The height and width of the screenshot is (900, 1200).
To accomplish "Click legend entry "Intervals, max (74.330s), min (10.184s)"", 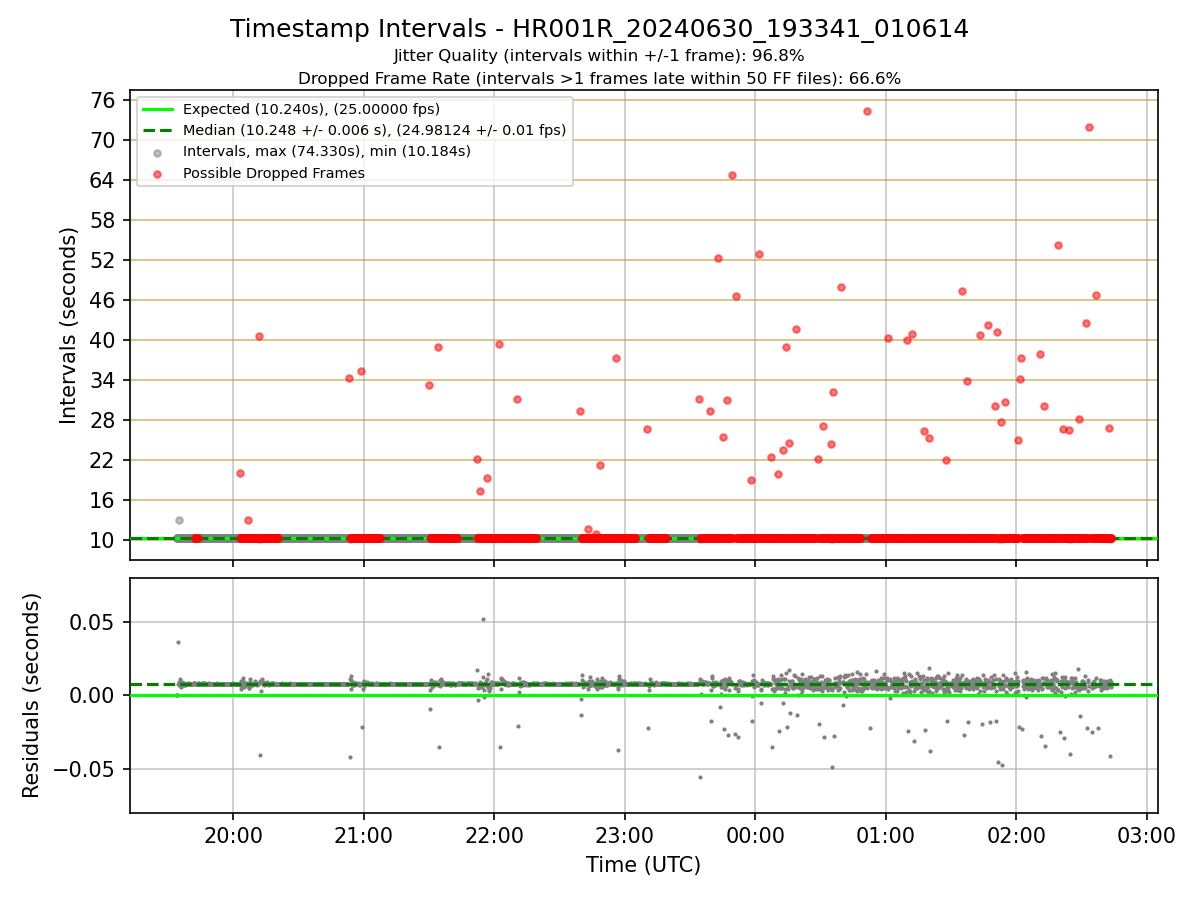I will pos(326,152).
